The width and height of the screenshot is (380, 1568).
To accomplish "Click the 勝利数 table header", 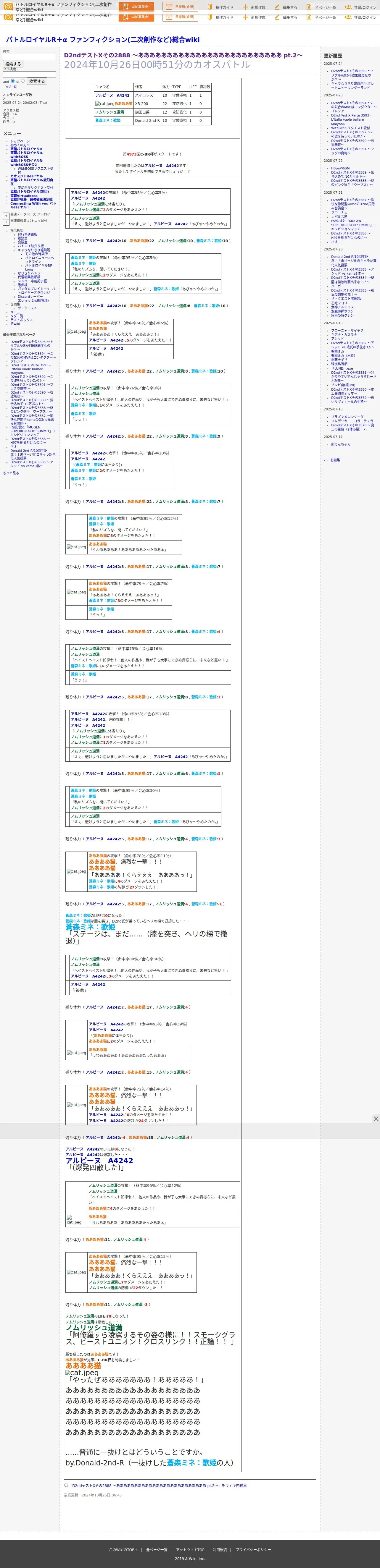I will coord(205,87).
